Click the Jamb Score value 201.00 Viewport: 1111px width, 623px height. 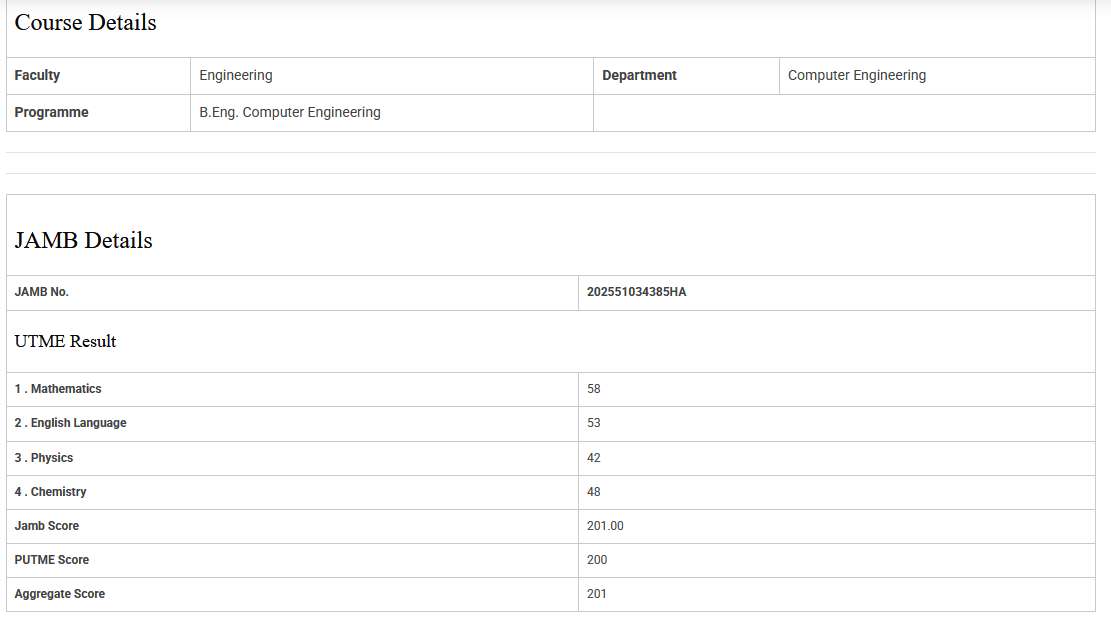click(x=605, y=526)
